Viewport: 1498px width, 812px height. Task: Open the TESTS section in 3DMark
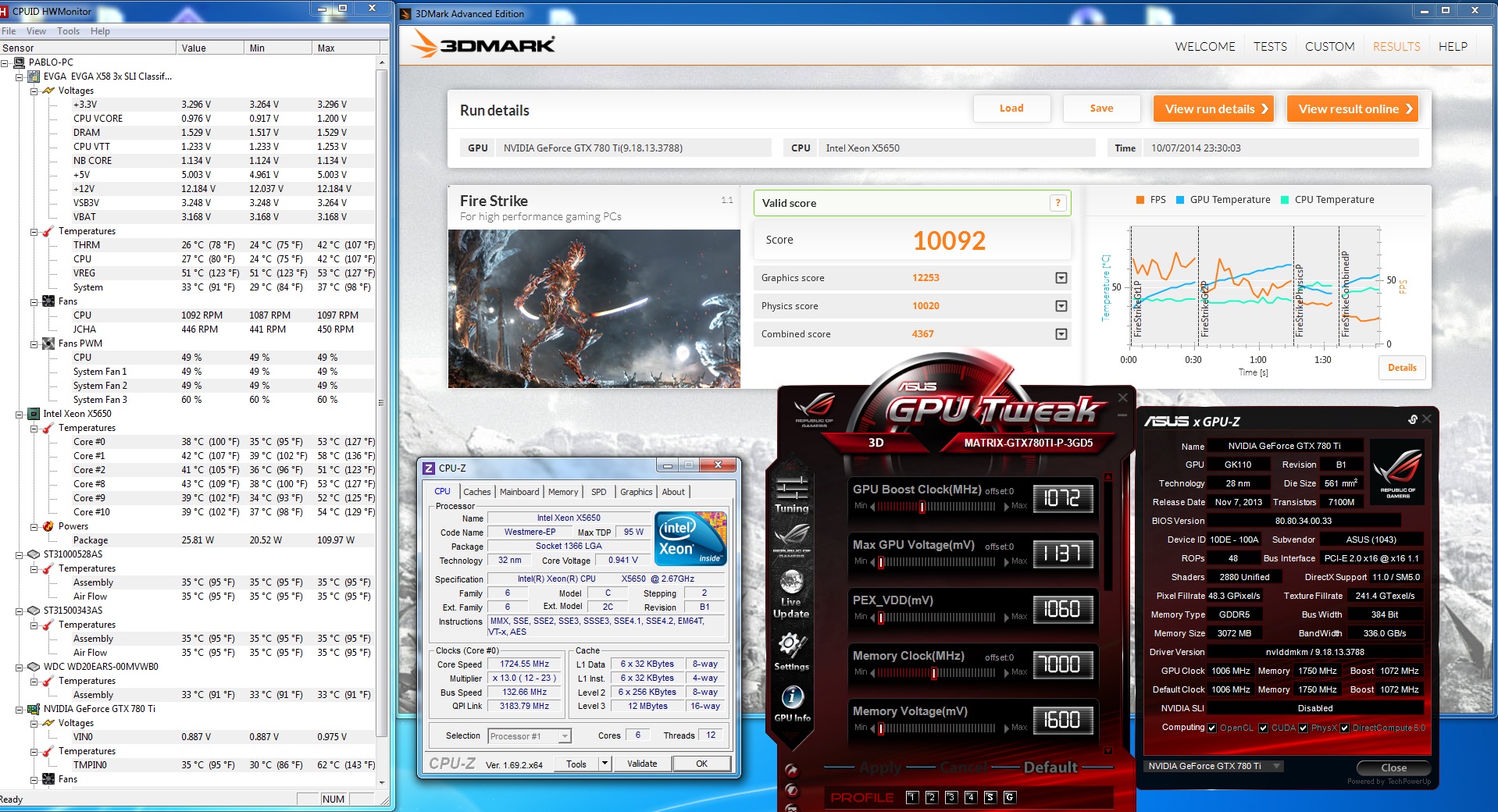coord(1270,47)
